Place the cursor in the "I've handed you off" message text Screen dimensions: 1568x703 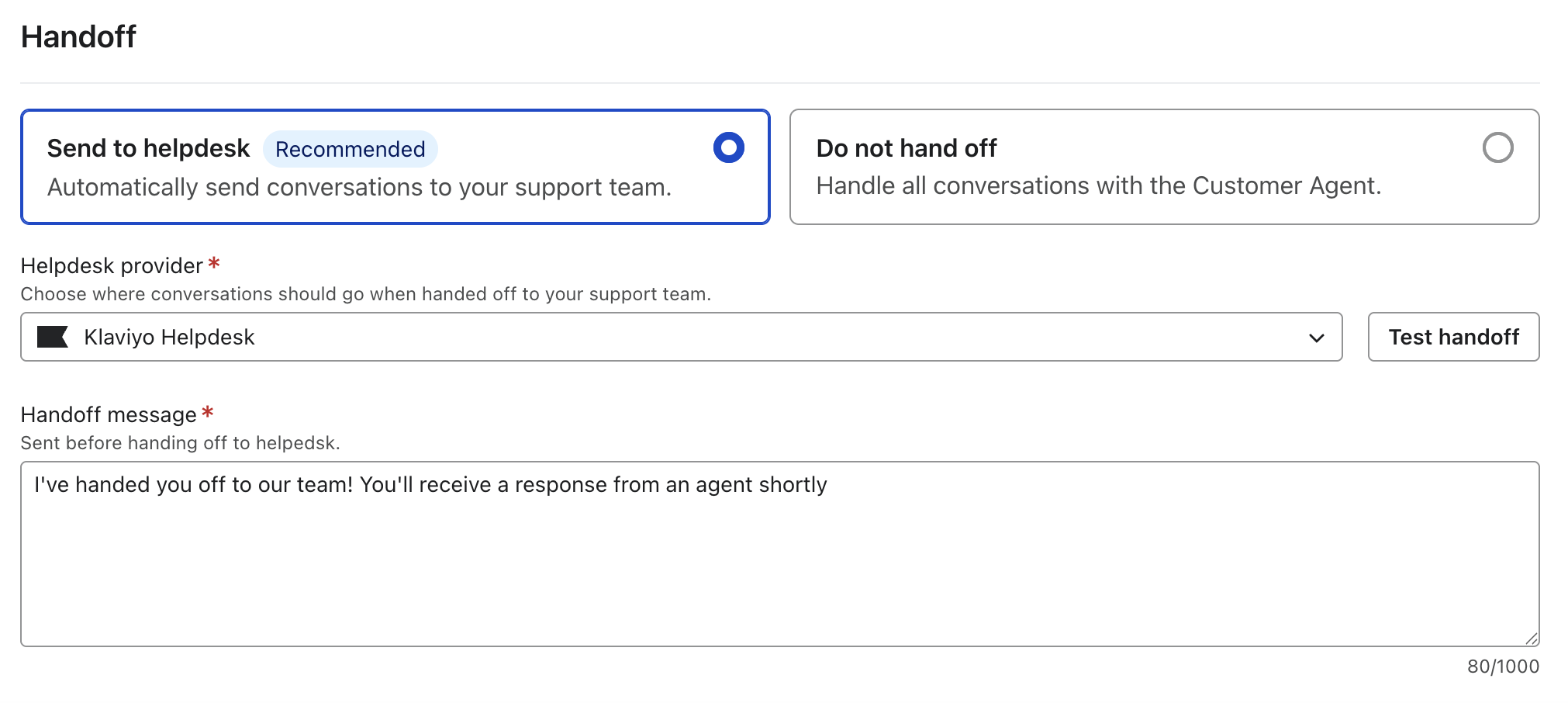(x=430, y=484)
